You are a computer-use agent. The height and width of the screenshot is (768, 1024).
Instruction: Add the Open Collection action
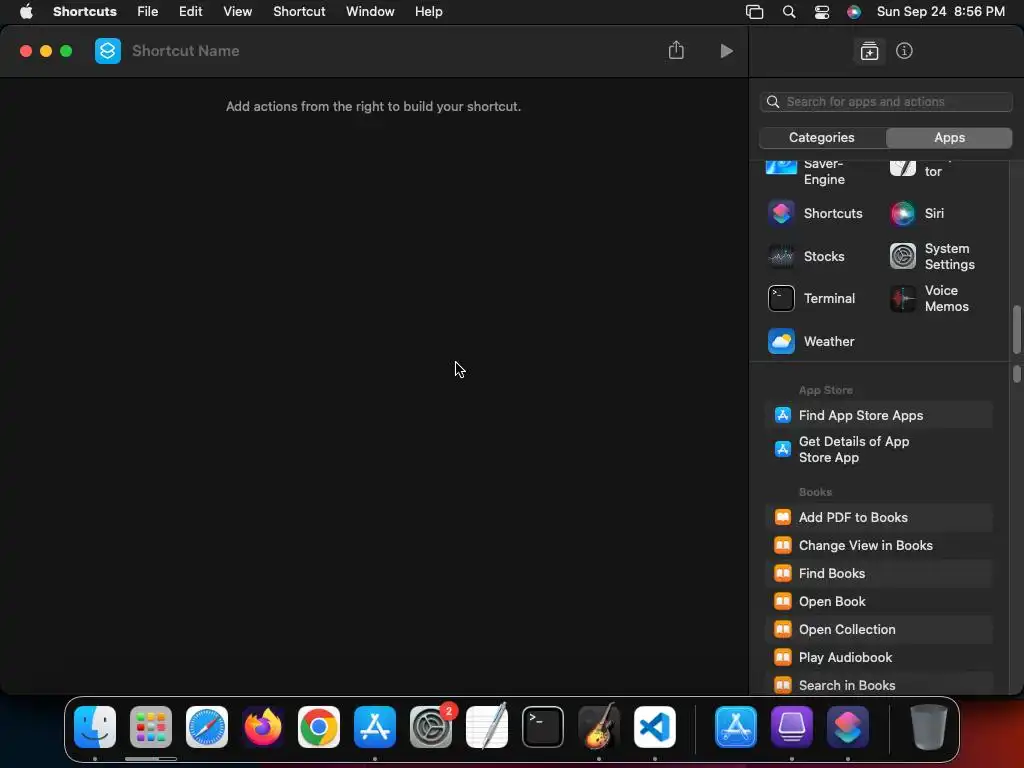(879, 630)
